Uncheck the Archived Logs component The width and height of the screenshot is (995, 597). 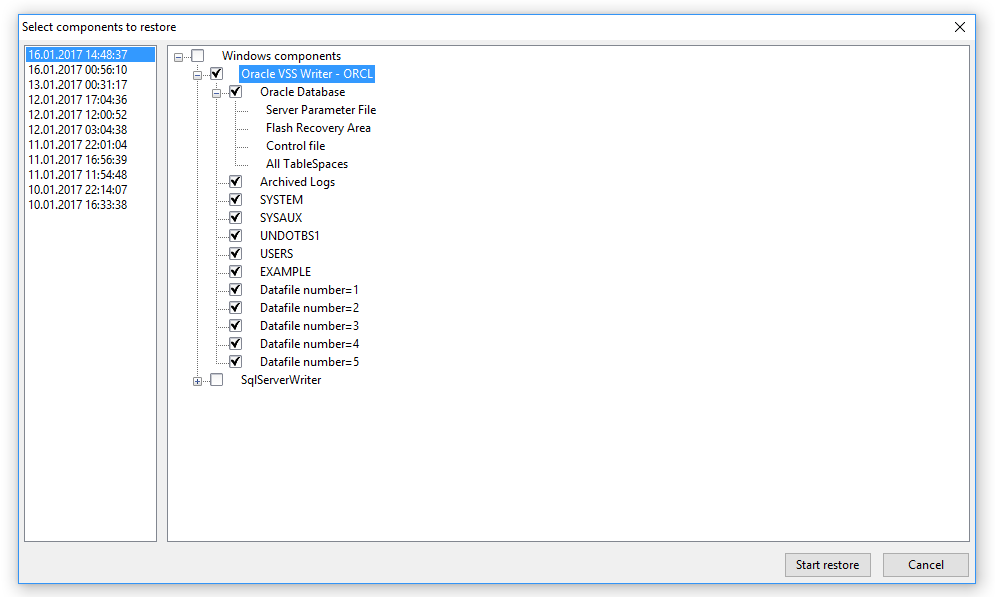(x=235, y=181)
